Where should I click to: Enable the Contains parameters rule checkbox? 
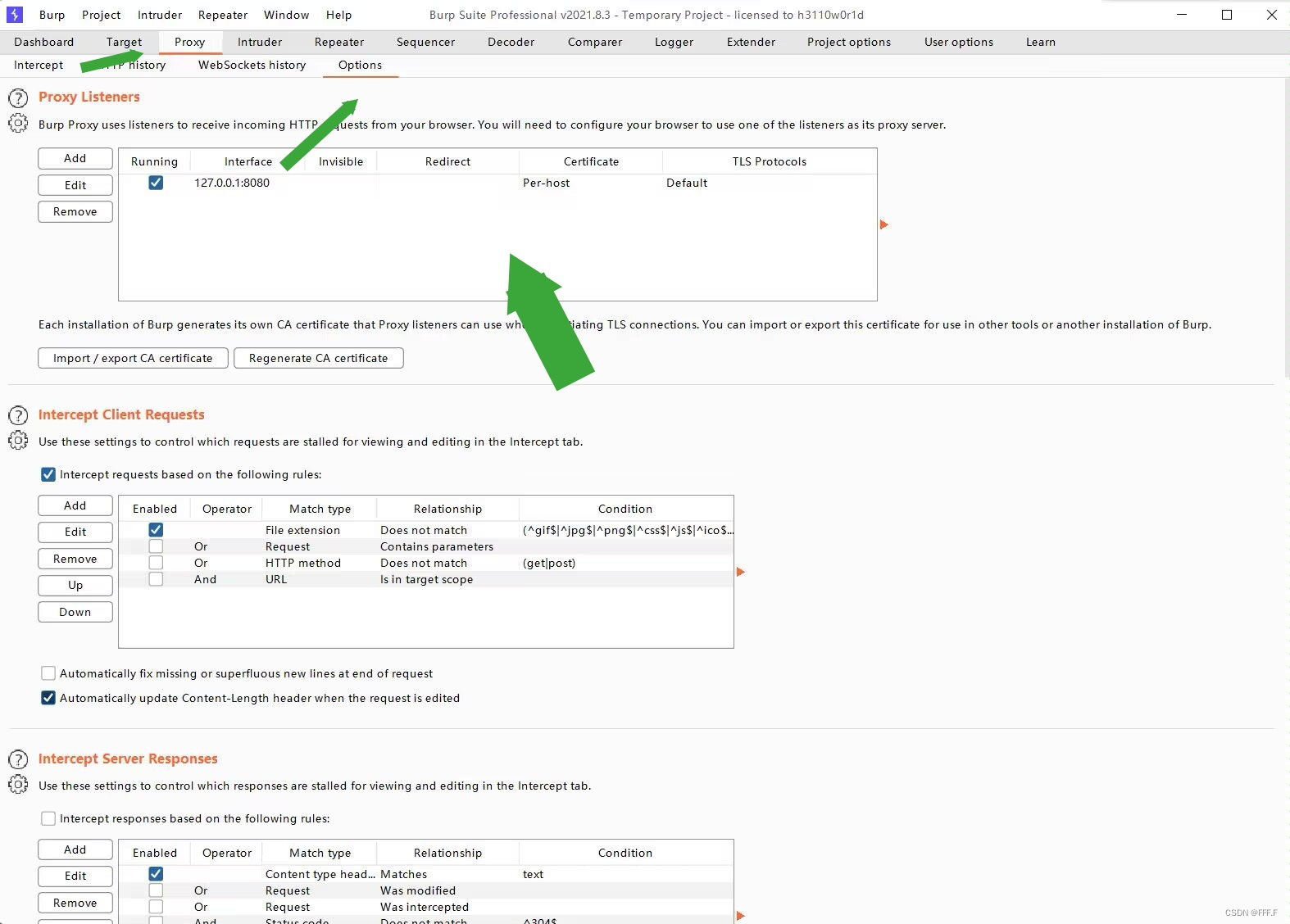coord(156,546)
